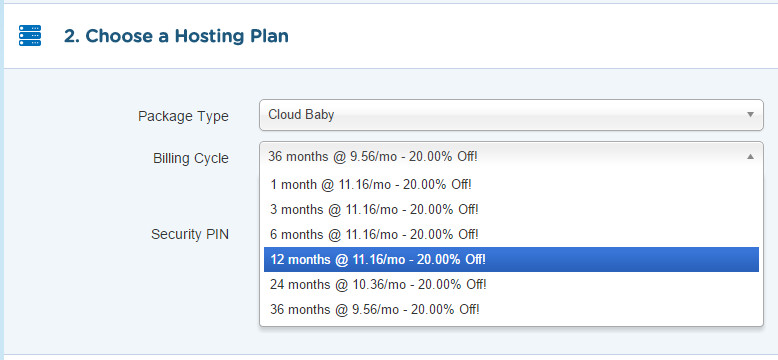Click the down arrow on Package Type selector
This screenshot has width=778, height=360.
pyautogui.click(x=750, y=115)
